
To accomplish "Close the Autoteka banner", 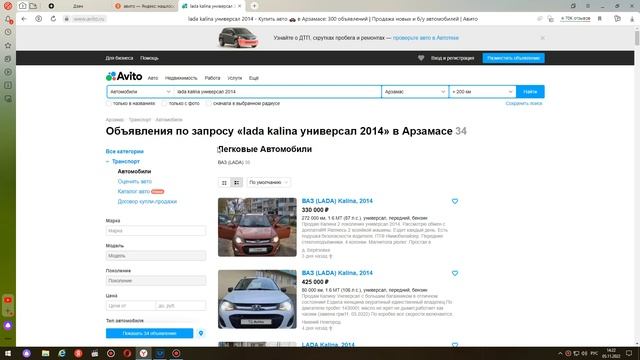I will pyautogui.click(x=542, y=38).
